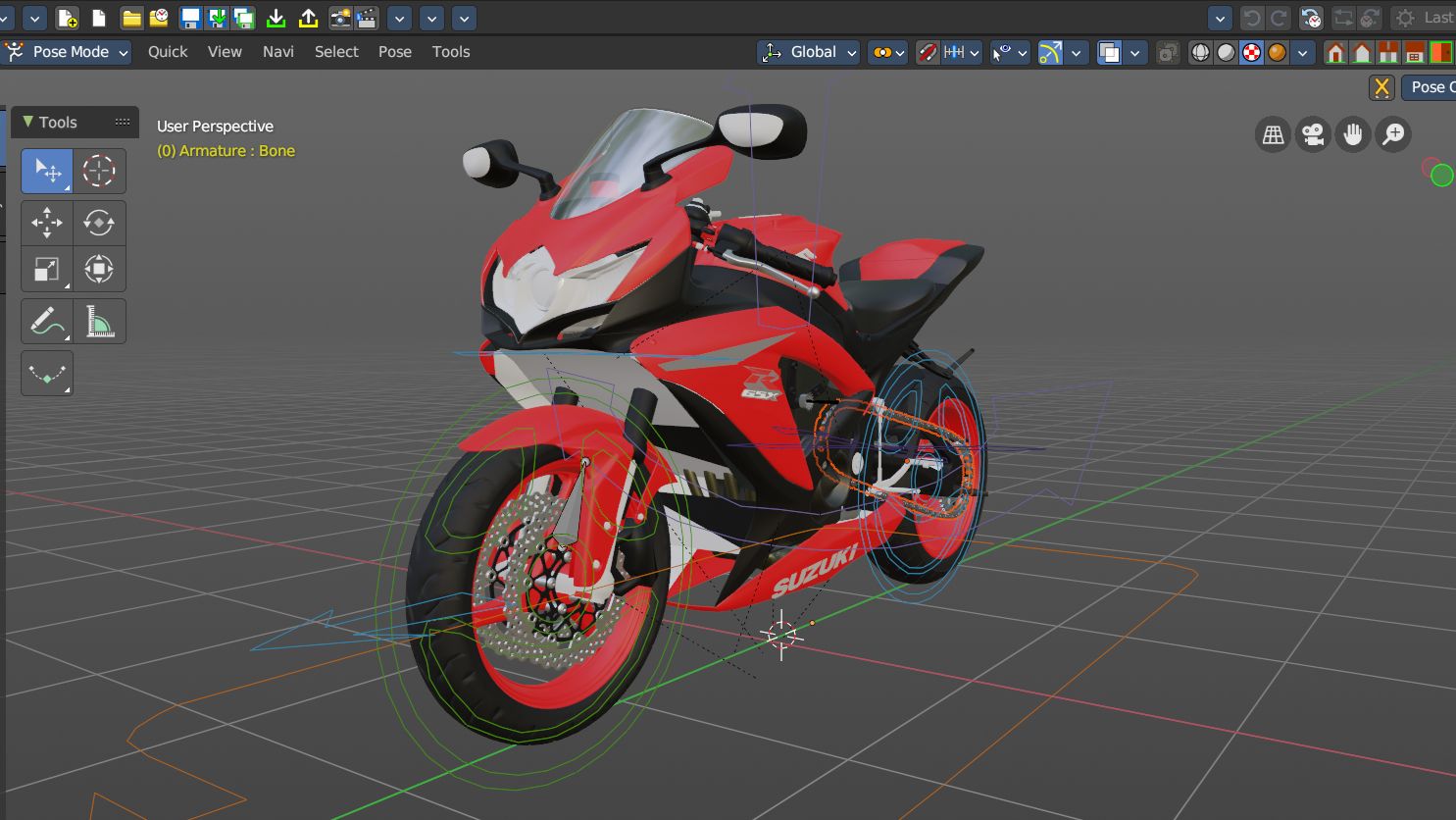The height and width of the screenshot is (820, 1456).
Task: Select the Move tool
Action: point(47,223)
